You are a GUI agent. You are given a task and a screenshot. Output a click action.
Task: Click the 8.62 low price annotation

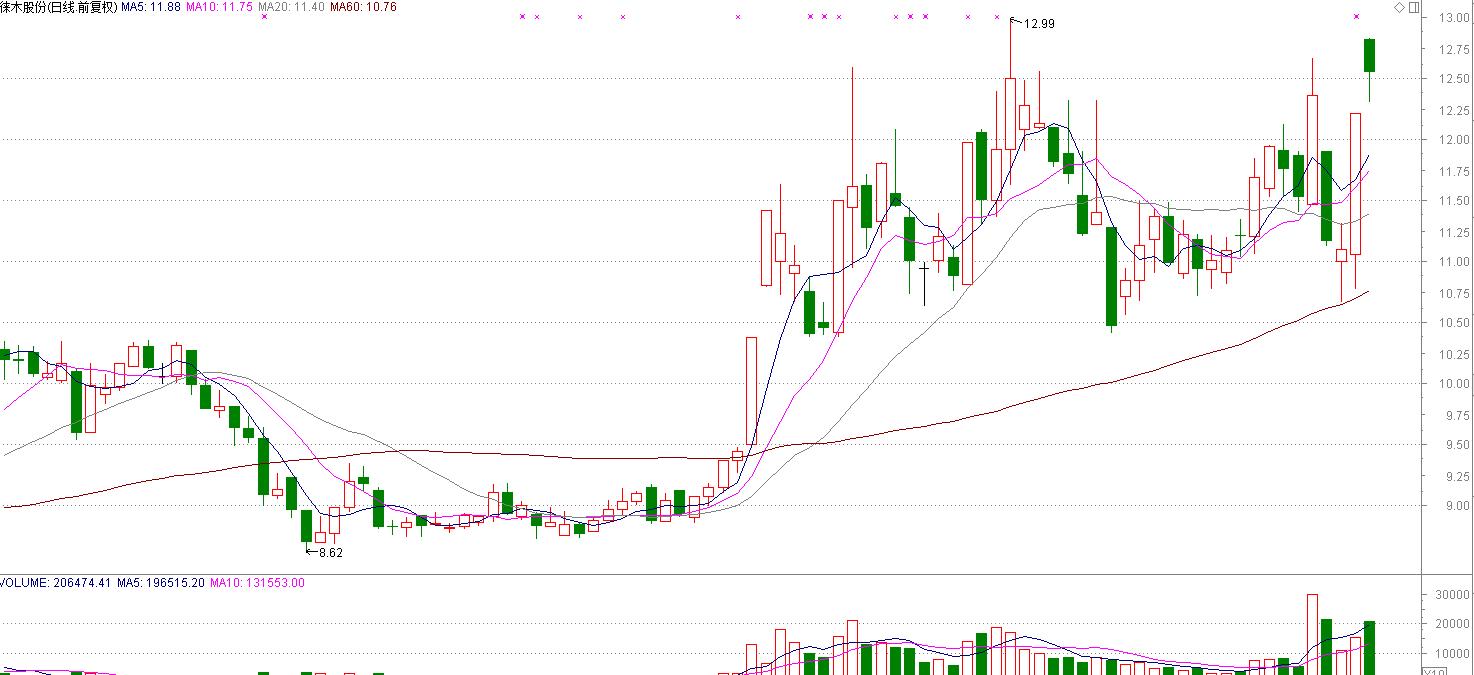click(x=329, y=552)
